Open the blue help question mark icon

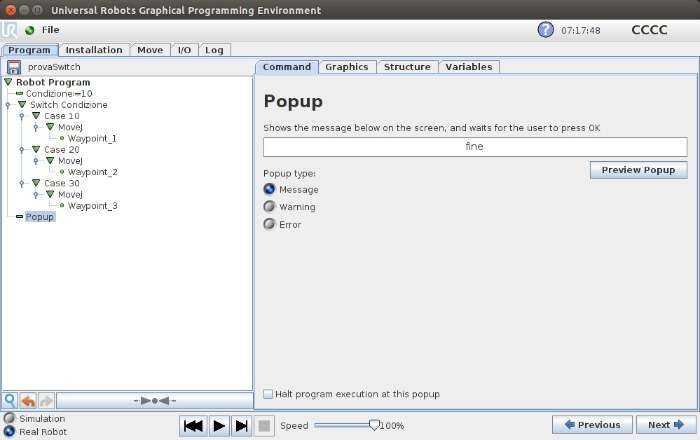click(x=545, y=30)
